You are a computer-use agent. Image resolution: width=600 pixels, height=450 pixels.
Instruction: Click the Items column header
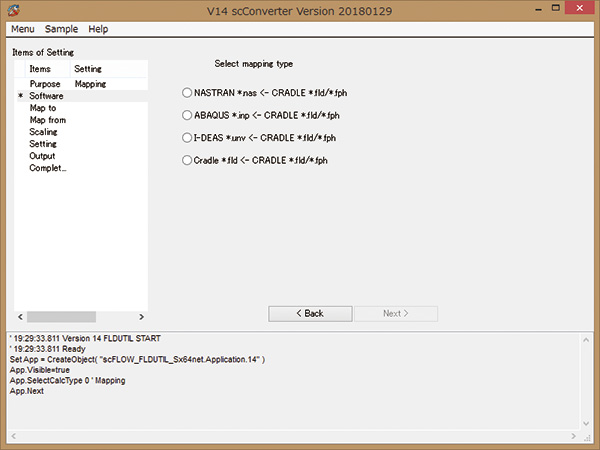(x=47, y=69)
